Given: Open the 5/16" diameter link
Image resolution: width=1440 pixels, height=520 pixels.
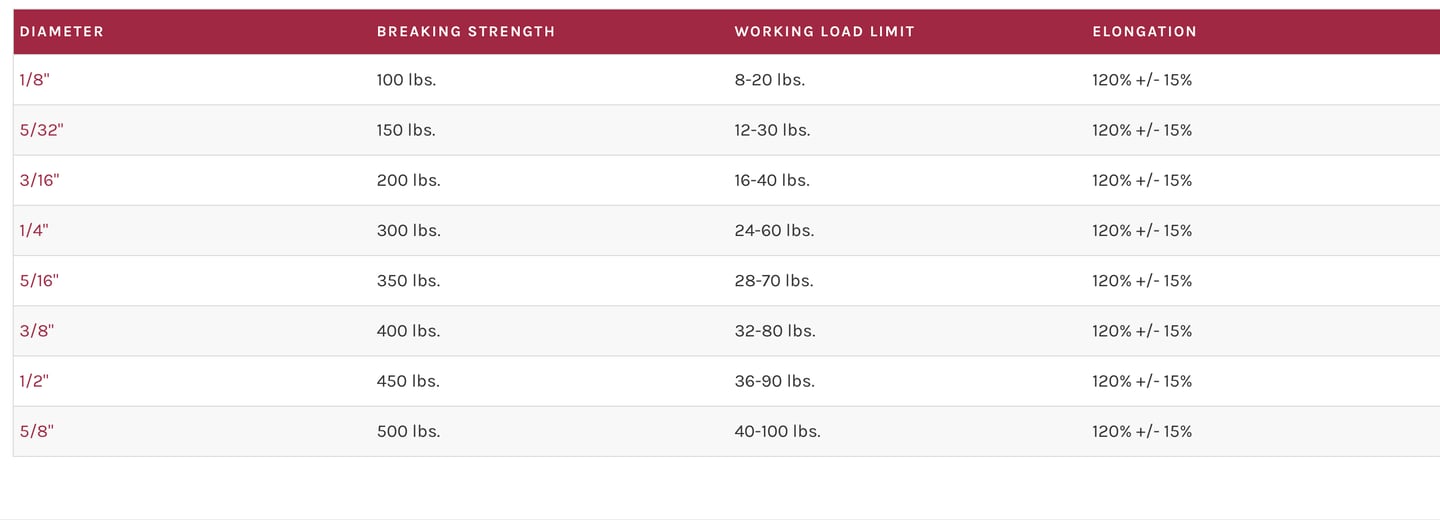Looking at the screenshot, I should point(39,280).
